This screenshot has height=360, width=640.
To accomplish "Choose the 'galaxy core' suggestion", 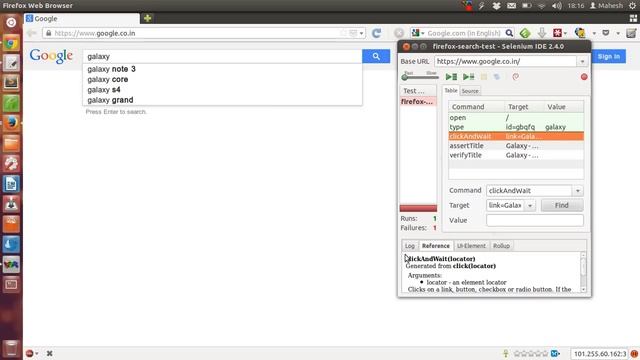I will pos(222,80).
